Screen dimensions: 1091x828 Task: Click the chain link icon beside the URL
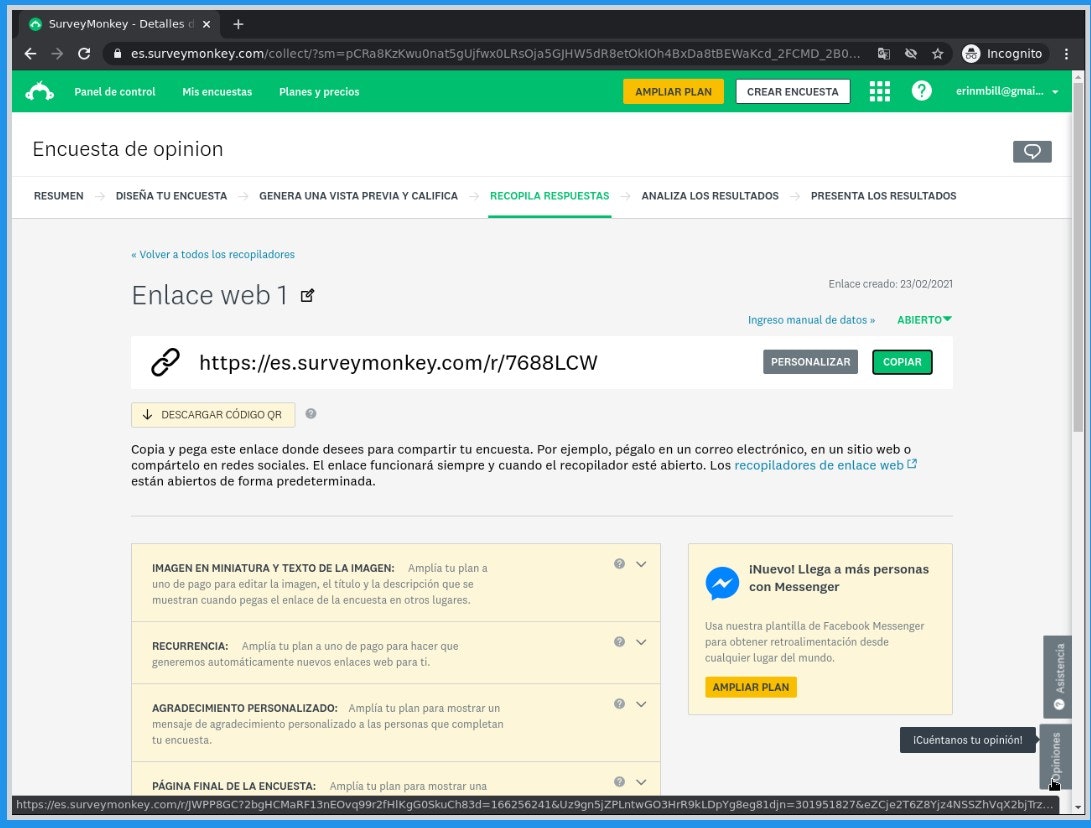tap(166, 363)
